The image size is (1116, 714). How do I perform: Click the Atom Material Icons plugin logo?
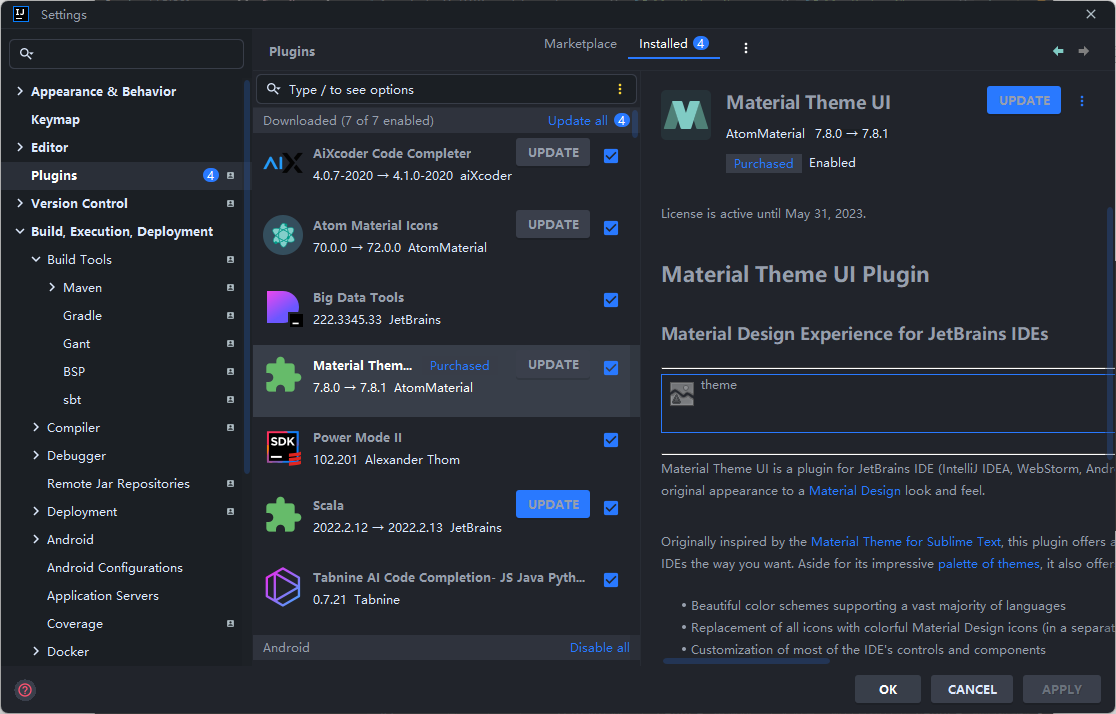pos(283,235)
